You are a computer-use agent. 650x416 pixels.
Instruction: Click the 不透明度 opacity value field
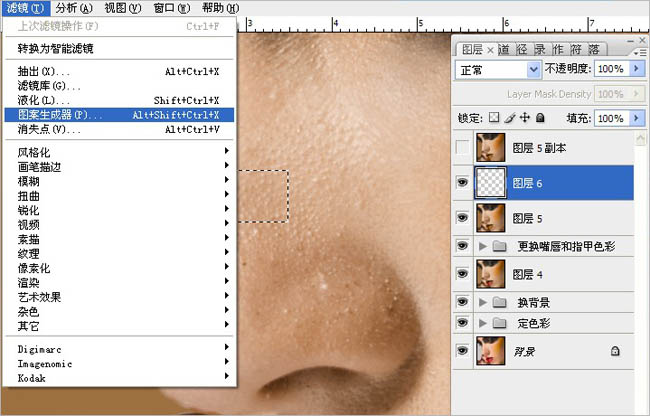(x=612, y=69)
